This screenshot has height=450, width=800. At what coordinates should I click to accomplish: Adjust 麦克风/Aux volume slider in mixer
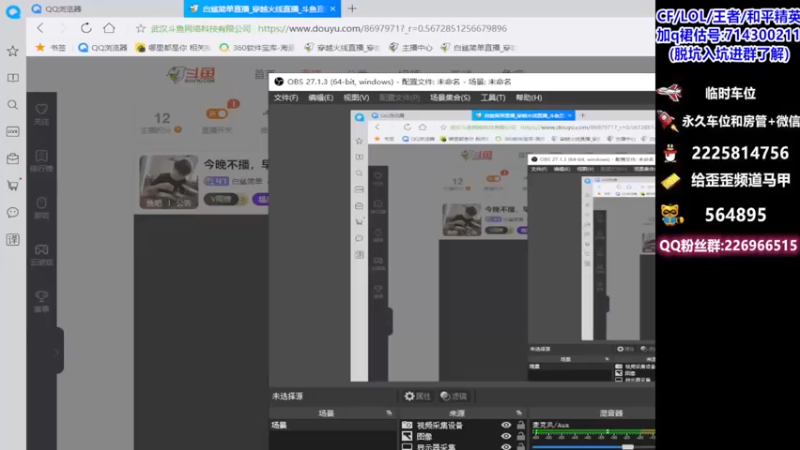(x=628, y=447)
